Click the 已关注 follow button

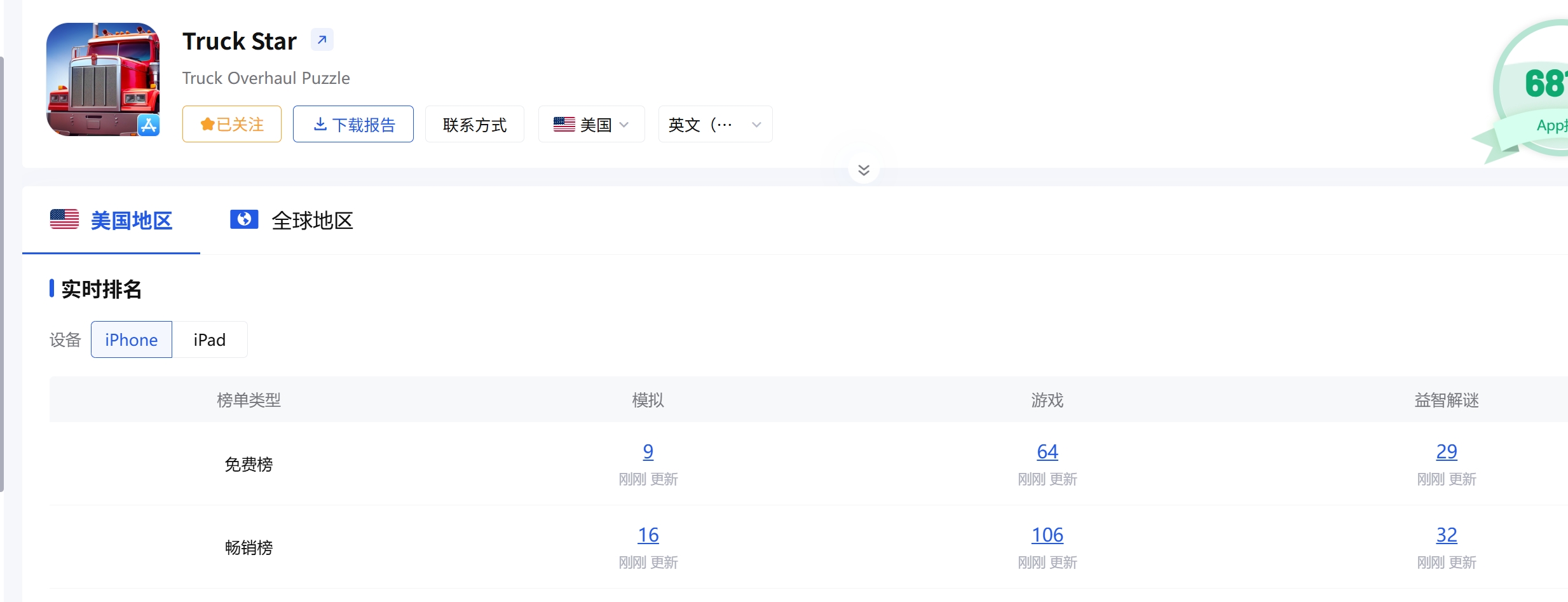[x=232, y=124]
